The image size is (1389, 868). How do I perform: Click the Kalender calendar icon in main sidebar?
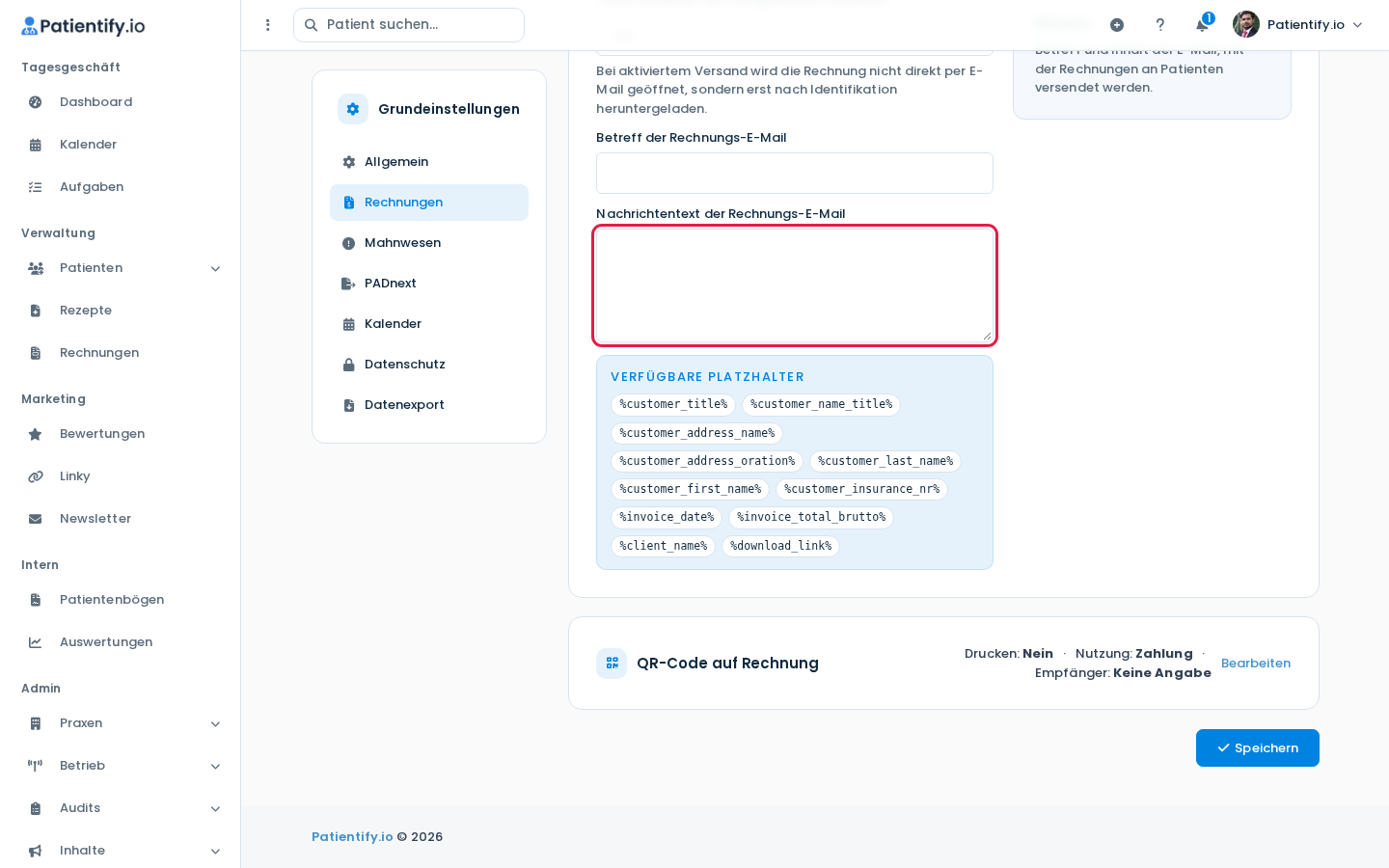(36, 145)
